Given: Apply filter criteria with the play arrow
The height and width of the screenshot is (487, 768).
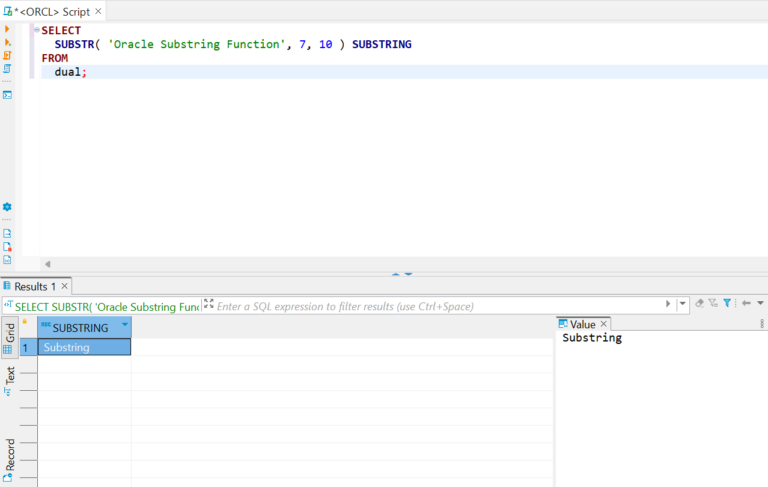Looking at the screenshot, I should [668, 304].
